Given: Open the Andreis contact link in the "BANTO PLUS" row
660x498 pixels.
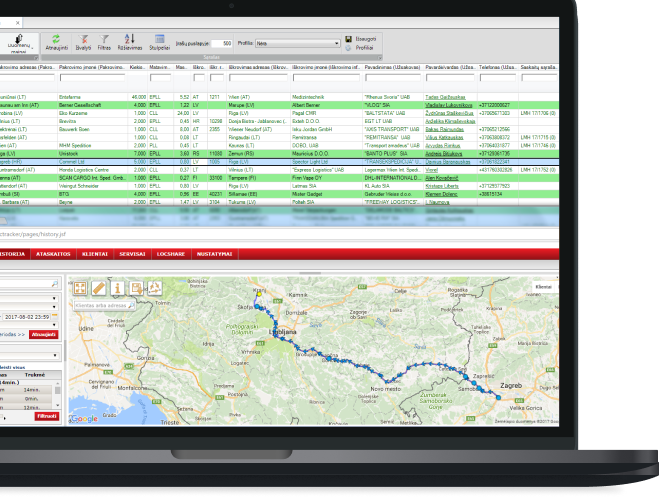Looking at the screenshot, I should [444, 154].
